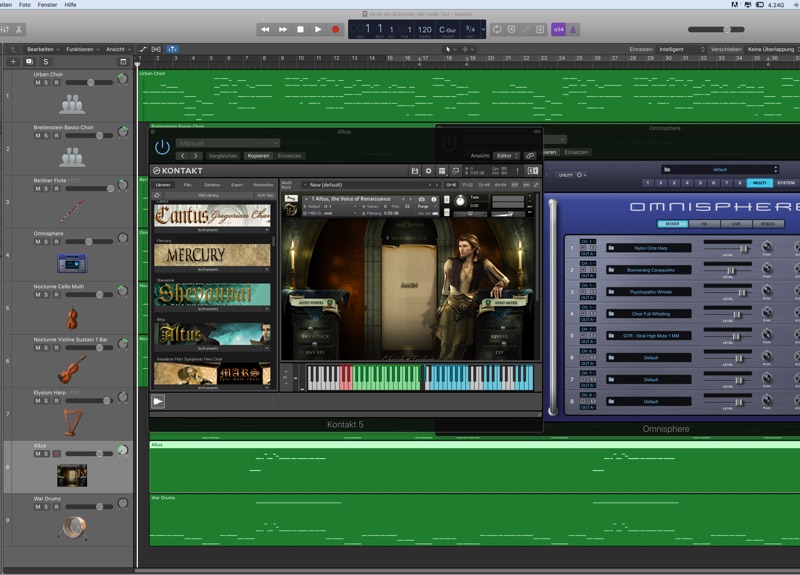Click Add Library button in Kontakt browser

click(x=208, y=195)
